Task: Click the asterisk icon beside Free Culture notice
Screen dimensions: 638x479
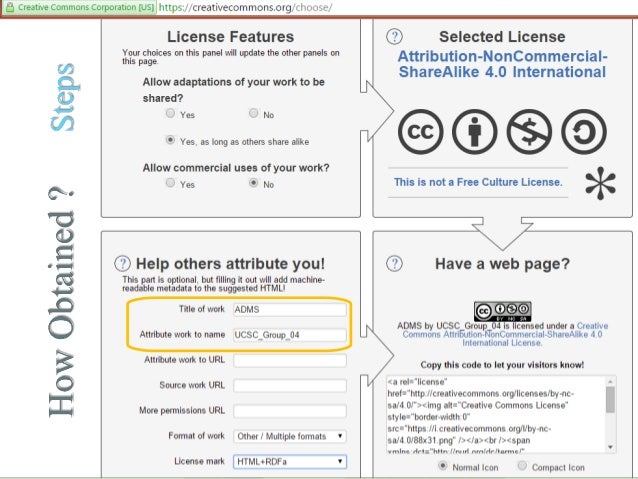Action: point(600,183)
